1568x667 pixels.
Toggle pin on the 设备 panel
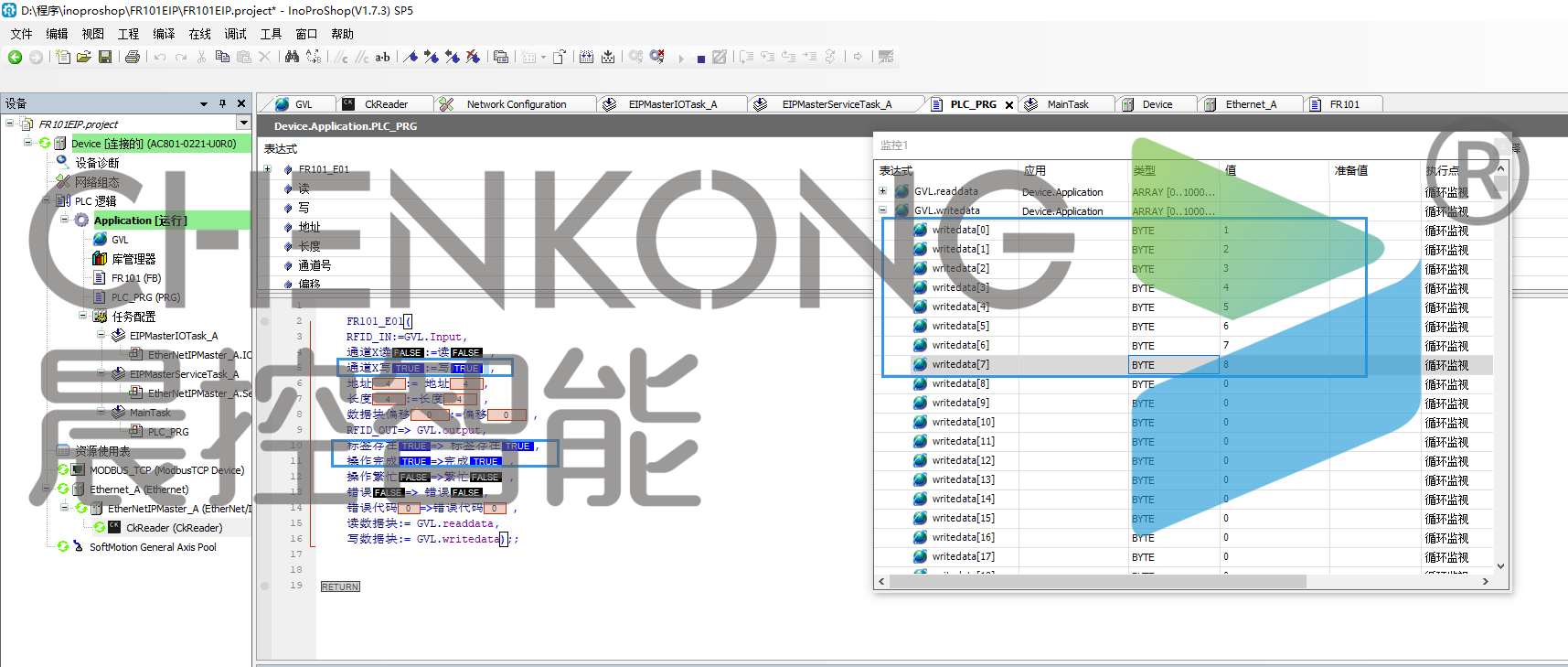[x=222, y=103]
